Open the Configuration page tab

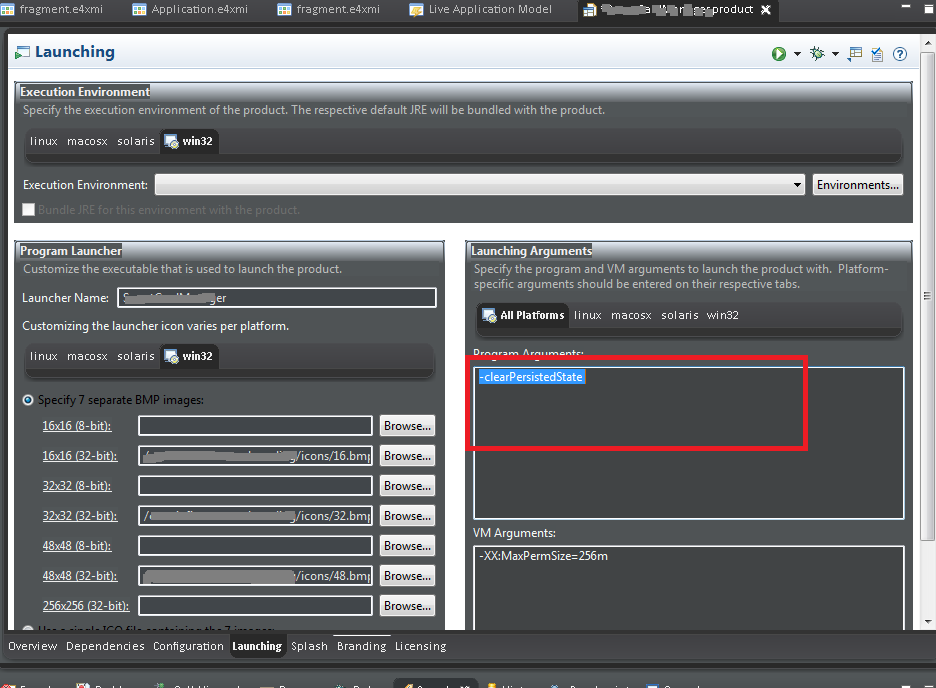(x=188, y=646)
